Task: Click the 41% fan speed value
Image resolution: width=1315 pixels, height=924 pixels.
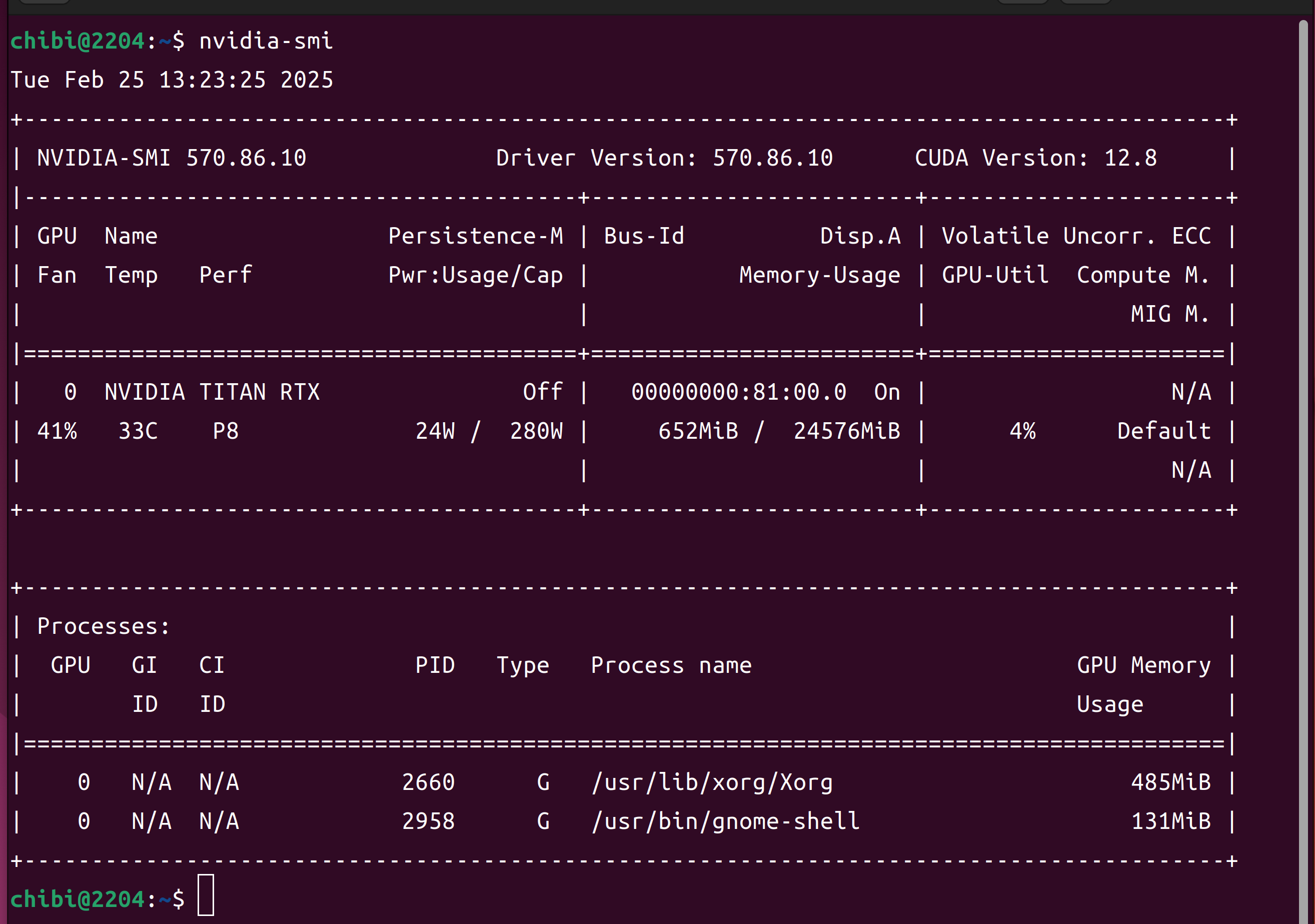Action: [x=58, y=431]
